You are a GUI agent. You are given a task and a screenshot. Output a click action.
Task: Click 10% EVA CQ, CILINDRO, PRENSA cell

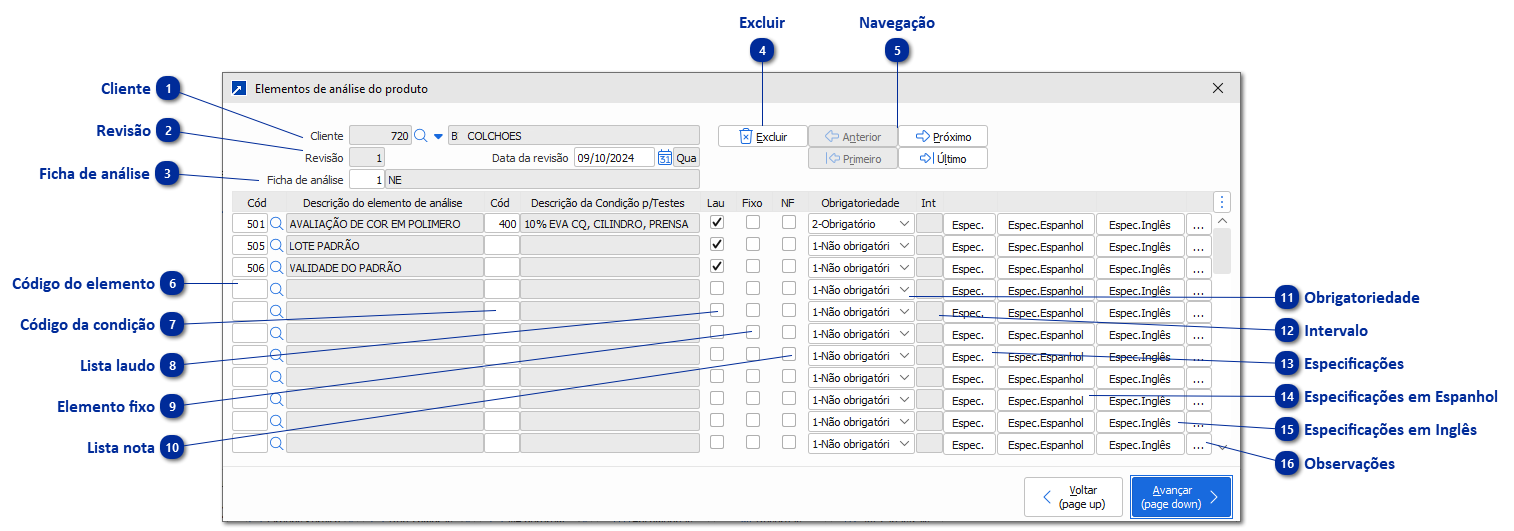610,224
